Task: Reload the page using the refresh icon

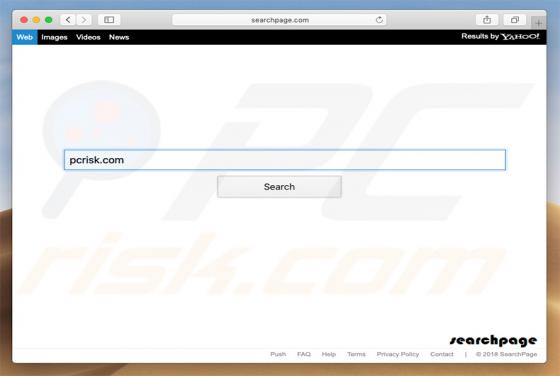Action: click(x=379, y=20)
